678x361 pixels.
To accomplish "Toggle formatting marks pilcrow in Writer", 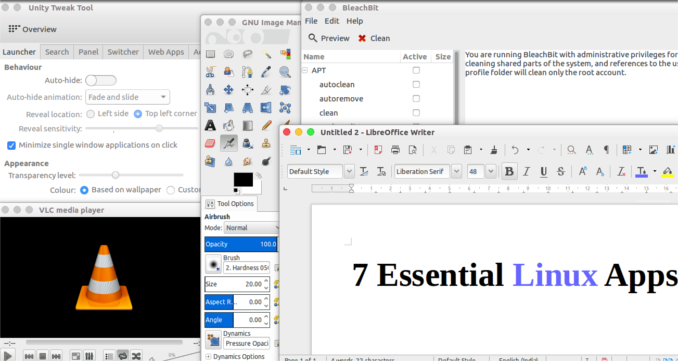I will [x=606, y=150].
